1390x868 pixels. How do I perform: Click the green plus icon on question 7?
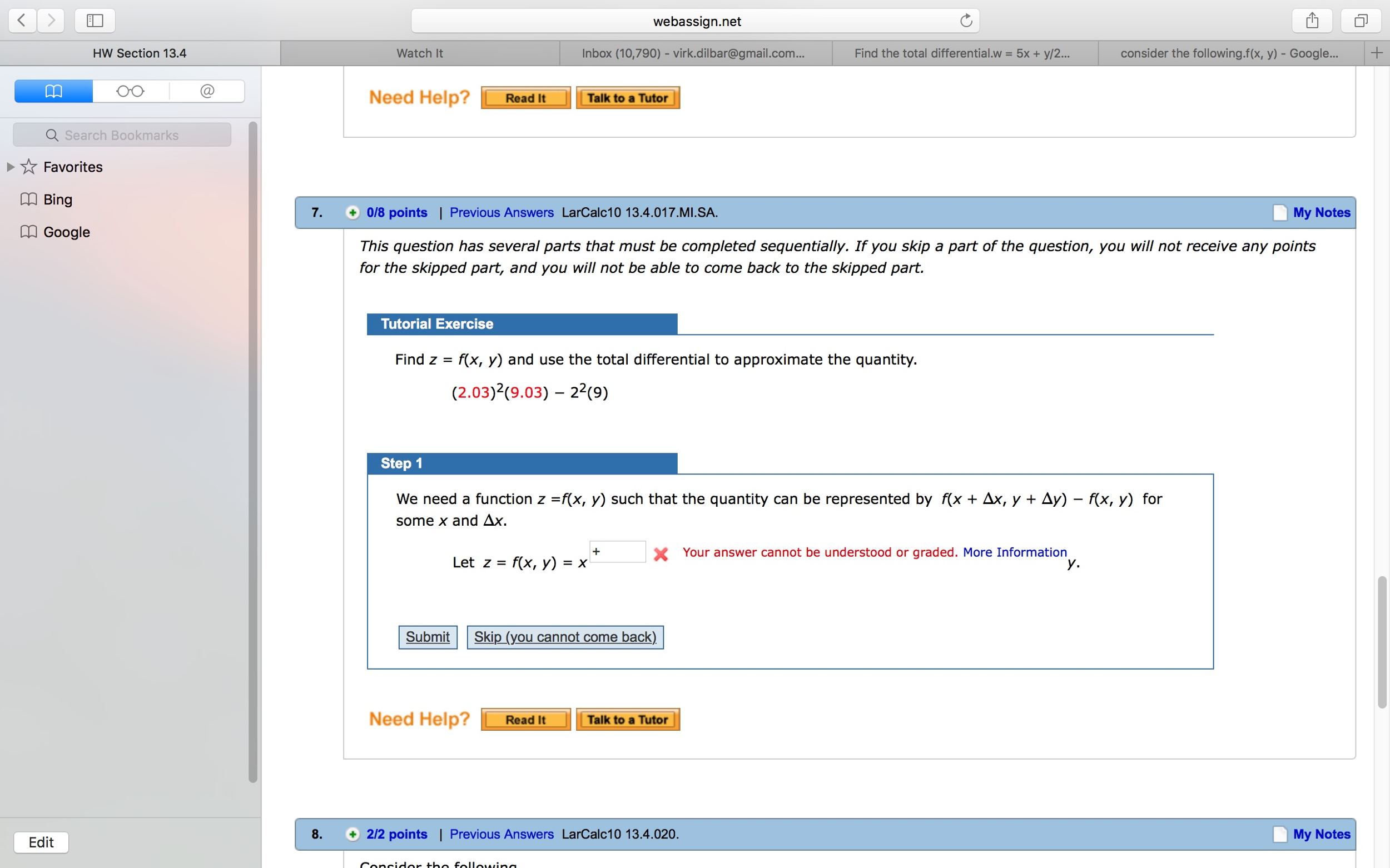point(353,212)
